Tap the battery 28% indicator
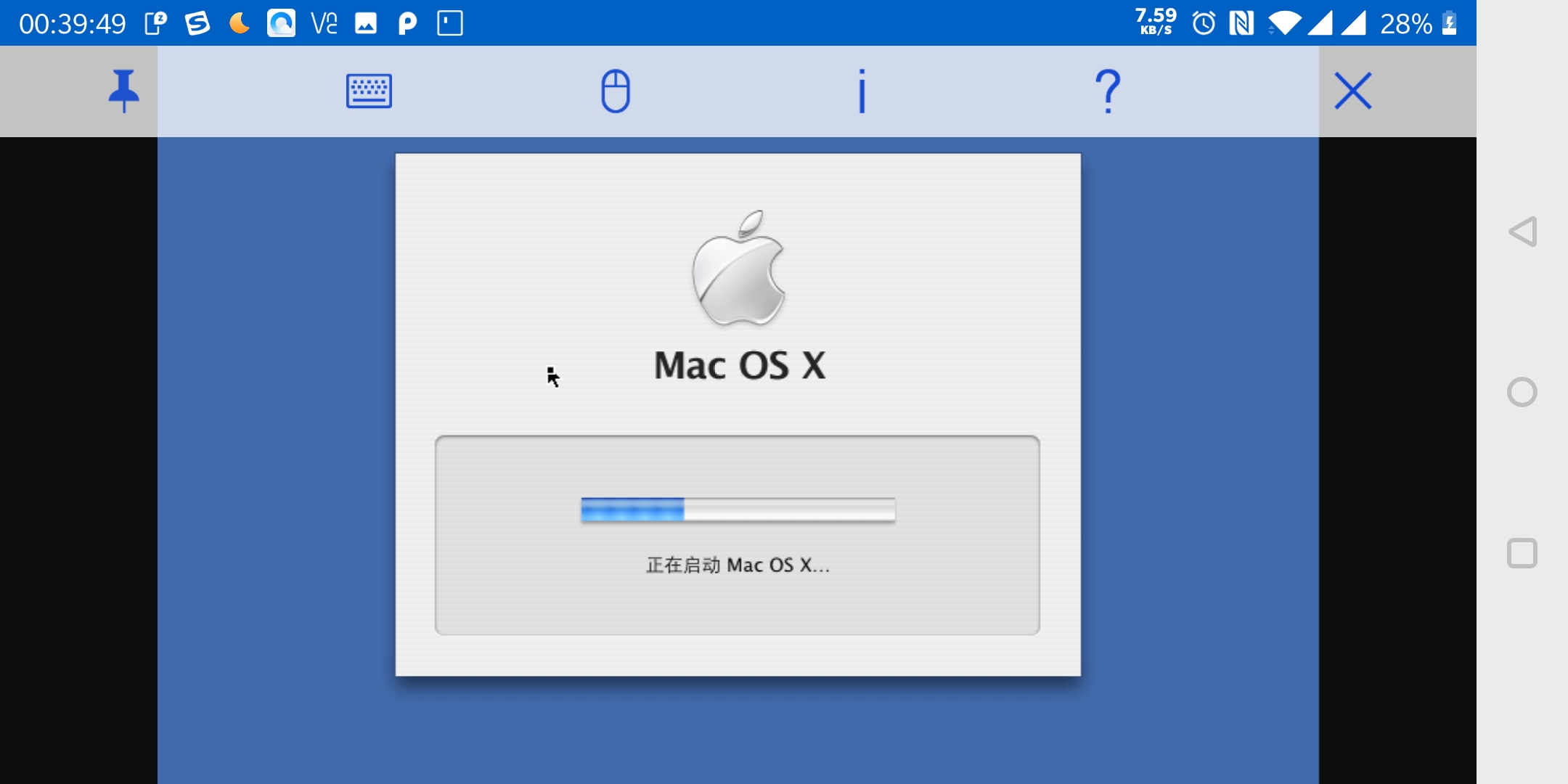The image size is (1568, 784). coord(1418,23)
